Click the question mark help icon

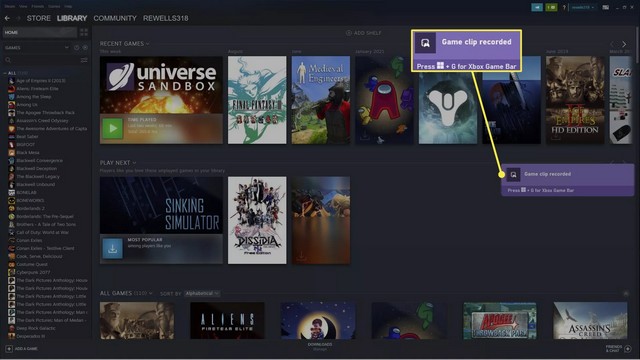(564, 7)
